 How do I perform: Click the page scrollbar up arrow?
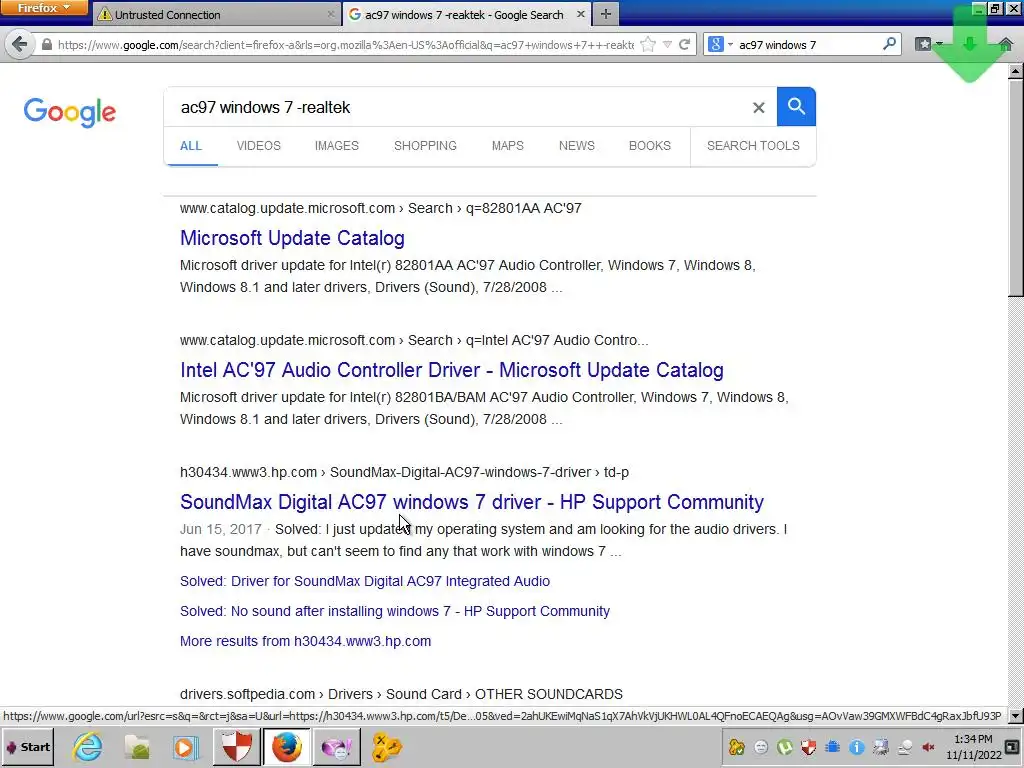tap(1016, 71)
